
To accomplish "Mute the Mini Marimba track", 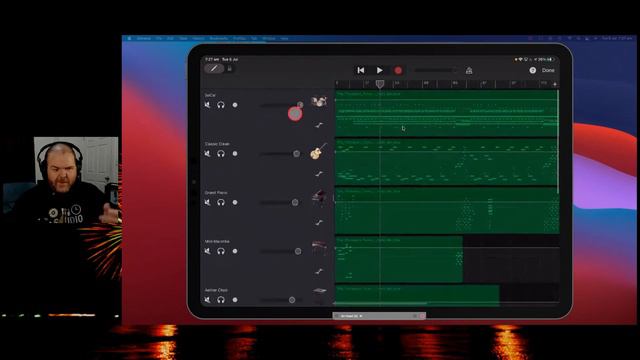I will click(207, 251).
